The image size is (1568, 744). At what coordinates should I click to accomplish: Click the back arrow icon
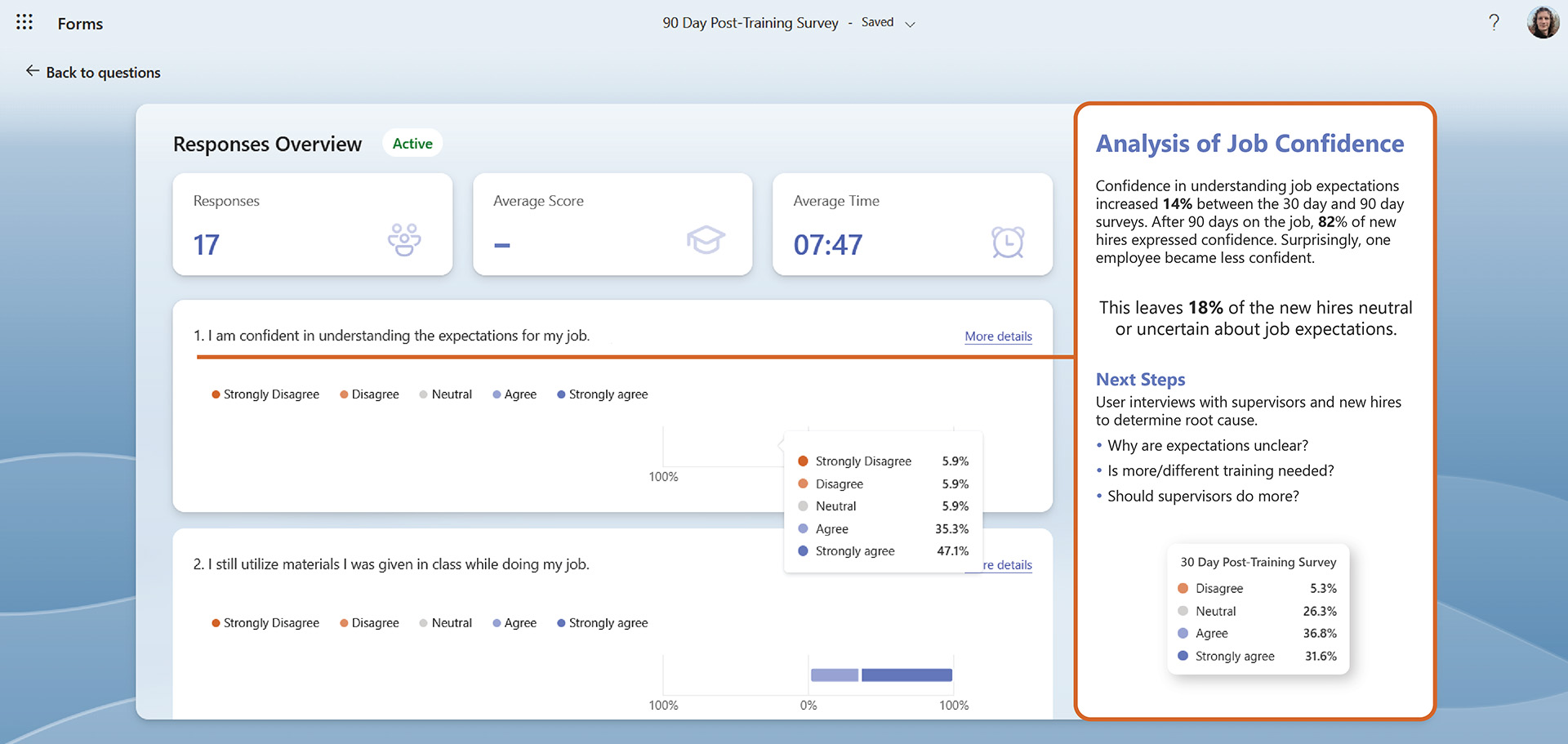32,71
